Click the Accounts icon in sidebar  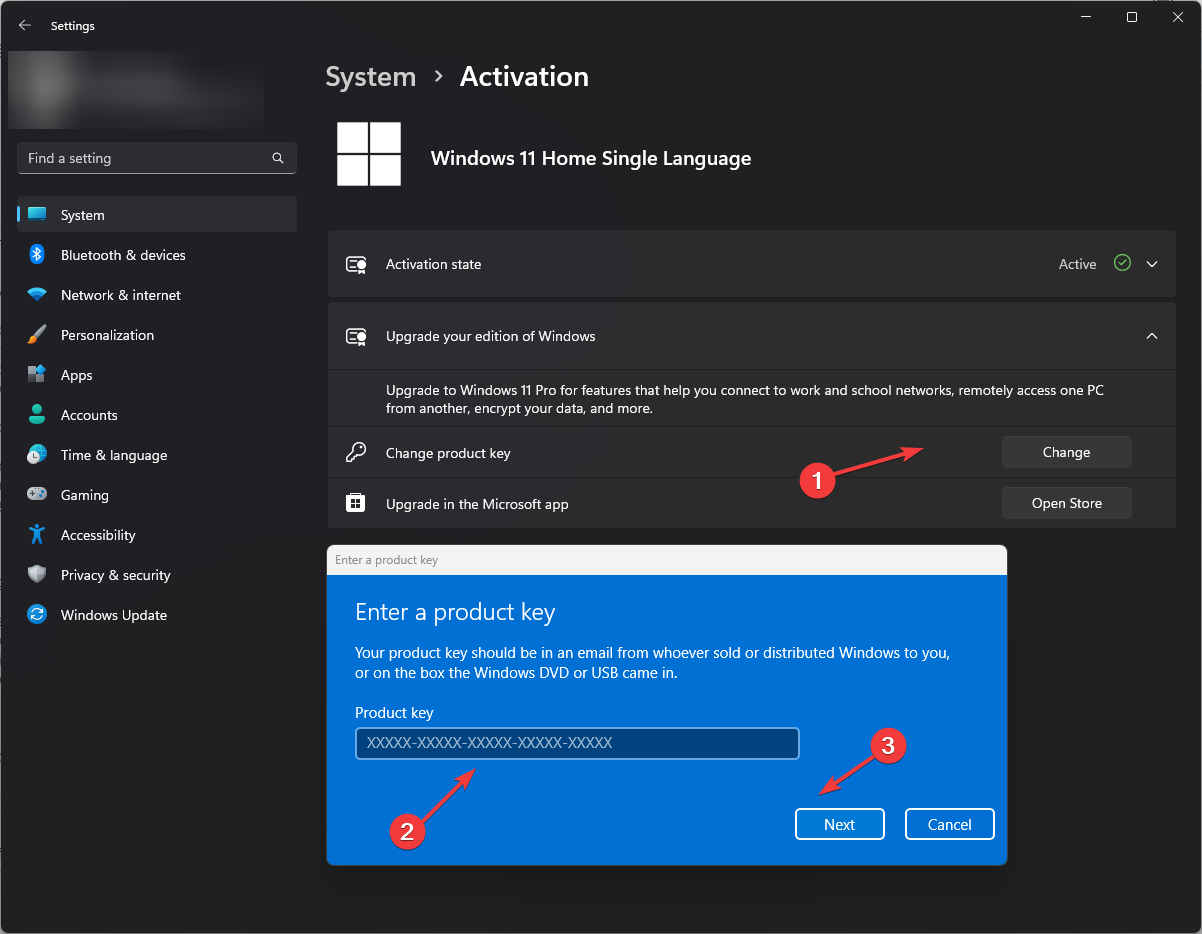37,415
